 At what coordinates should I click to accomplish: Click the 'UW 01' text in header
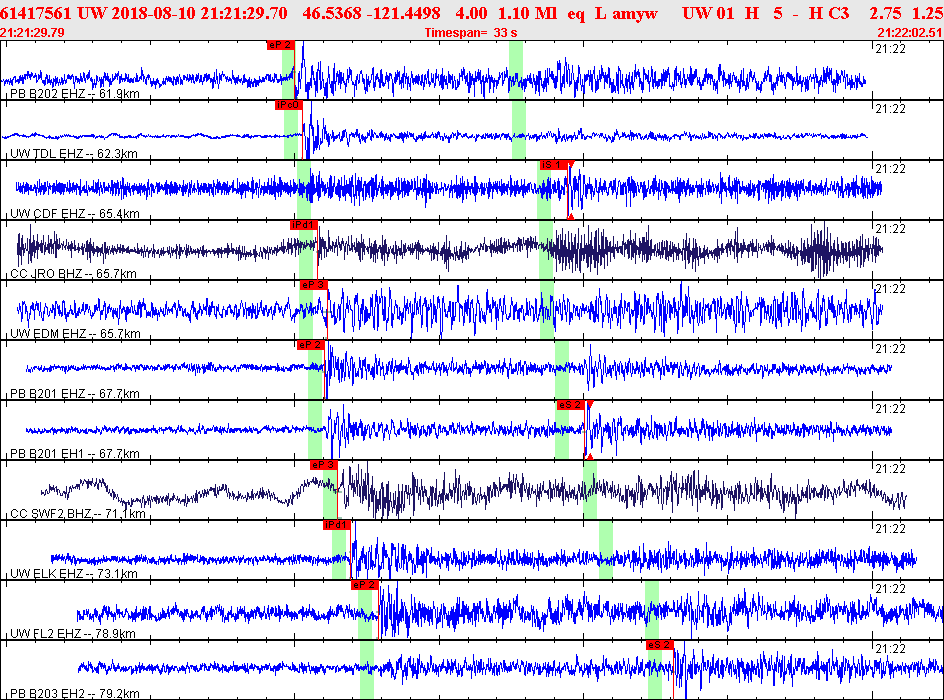708,13
